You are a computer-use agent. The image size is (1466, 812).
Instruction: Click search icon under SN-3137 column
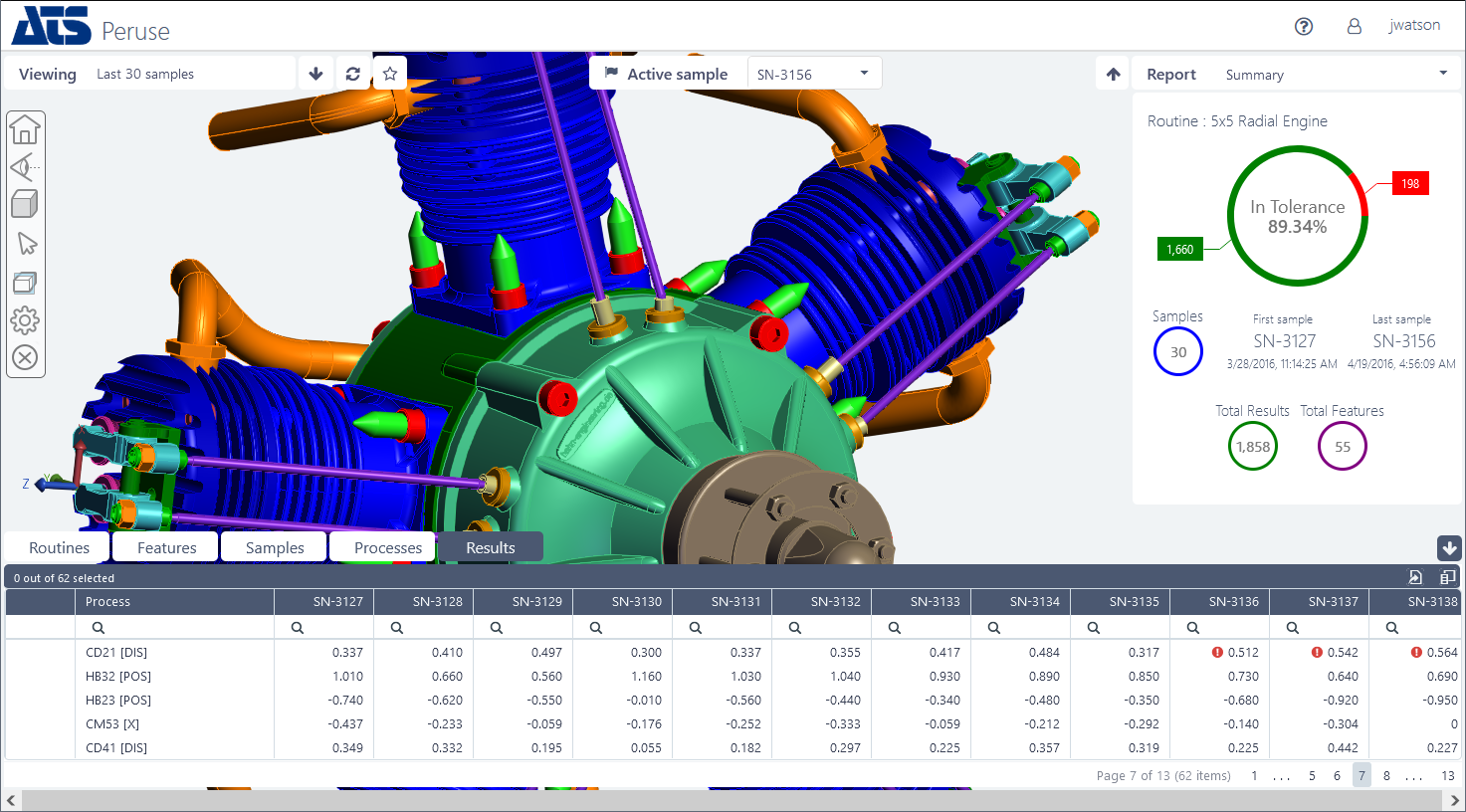[x=1293, y=628]
